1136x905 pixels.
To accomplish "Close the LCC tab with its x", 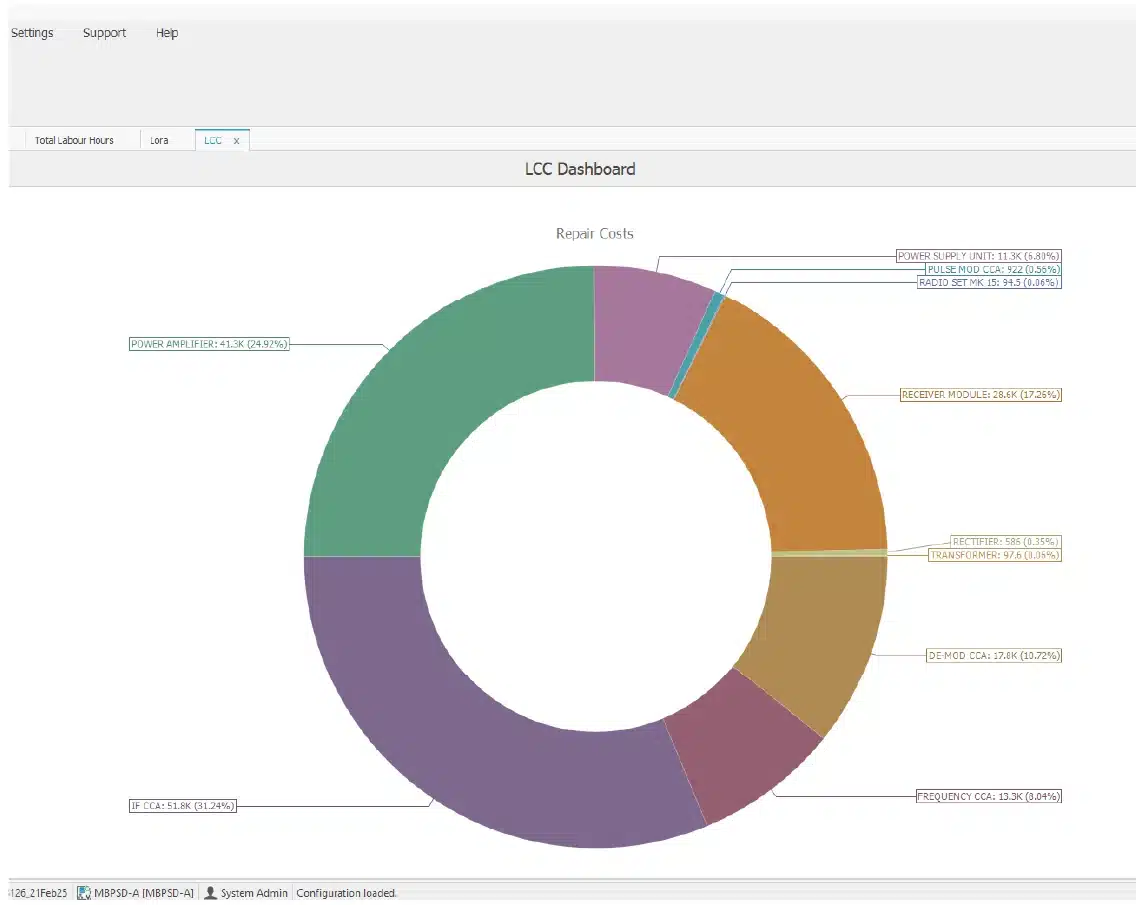I will [x=236, y=141].
